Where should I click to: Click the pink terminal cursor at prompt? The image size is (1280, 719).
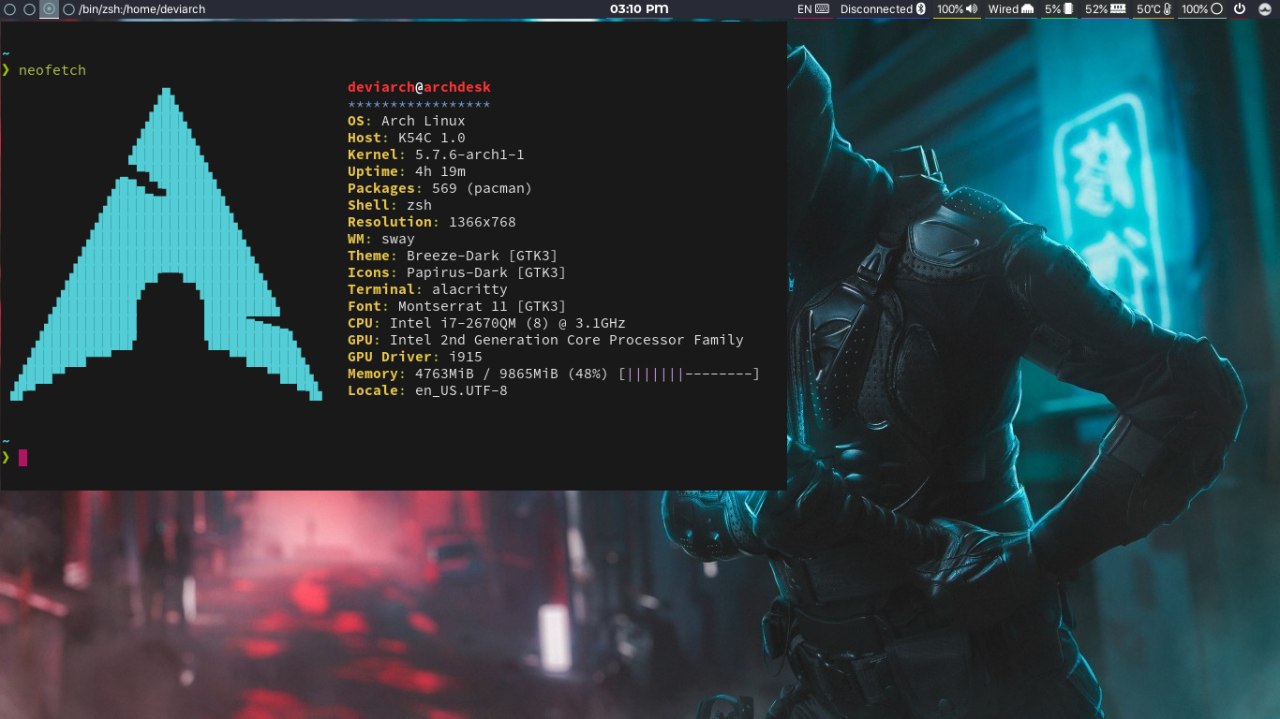(x=23, y=457)
